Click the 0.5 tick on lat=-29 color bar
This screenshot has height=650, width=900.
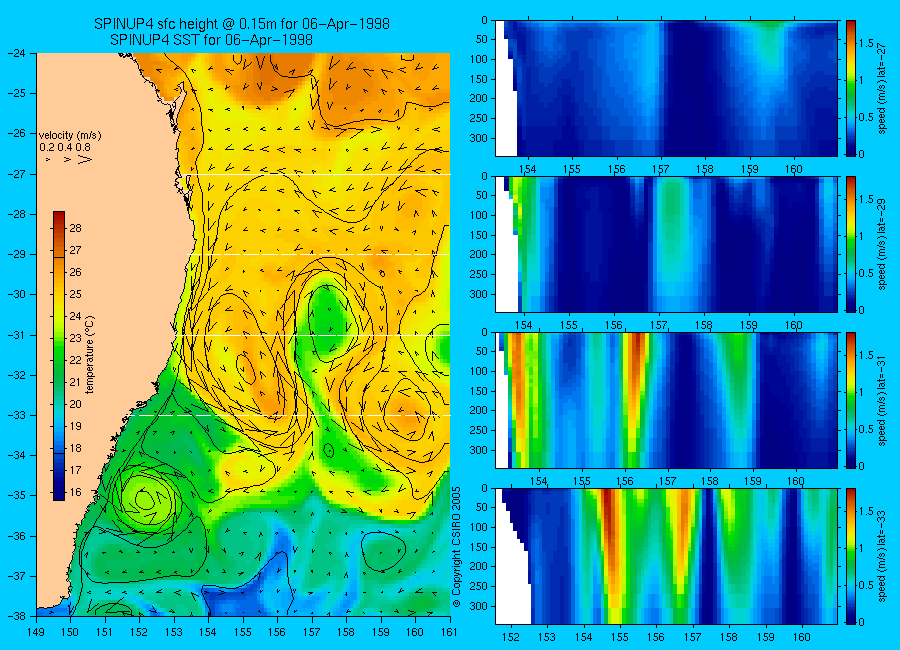coord(866,273)
